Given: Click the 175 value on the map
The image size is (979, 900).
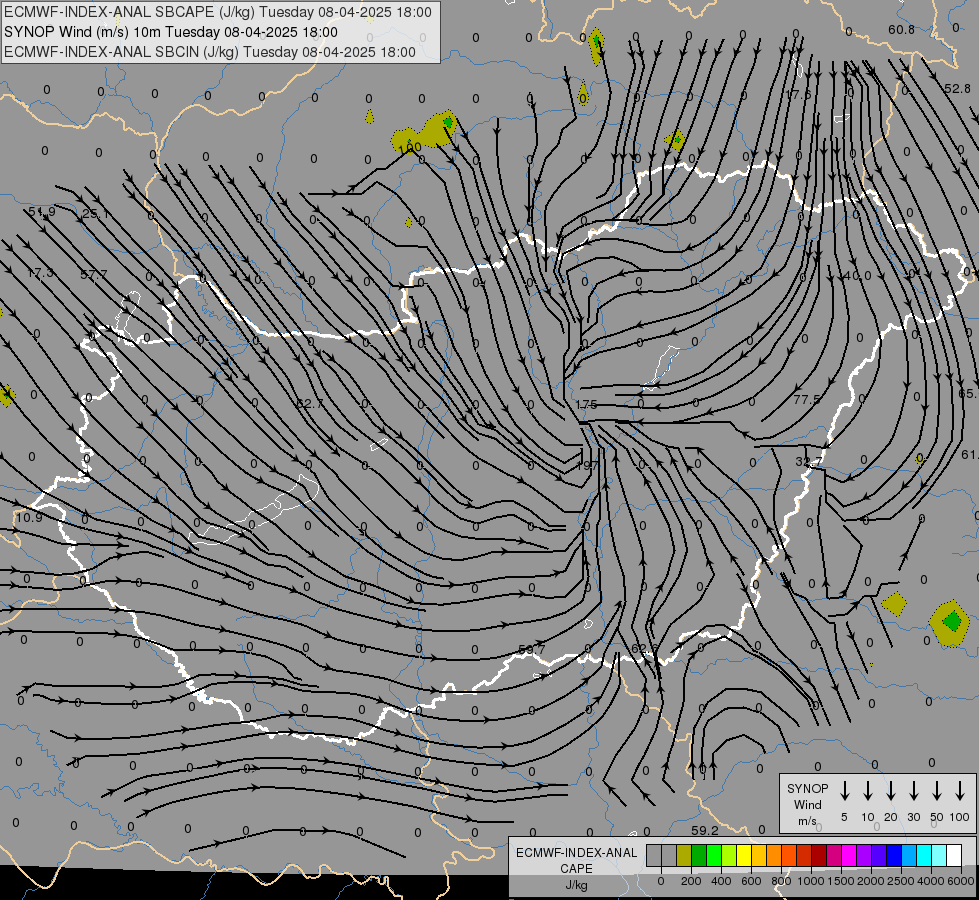Looking at the screenshot, I should tap(586, 405).
